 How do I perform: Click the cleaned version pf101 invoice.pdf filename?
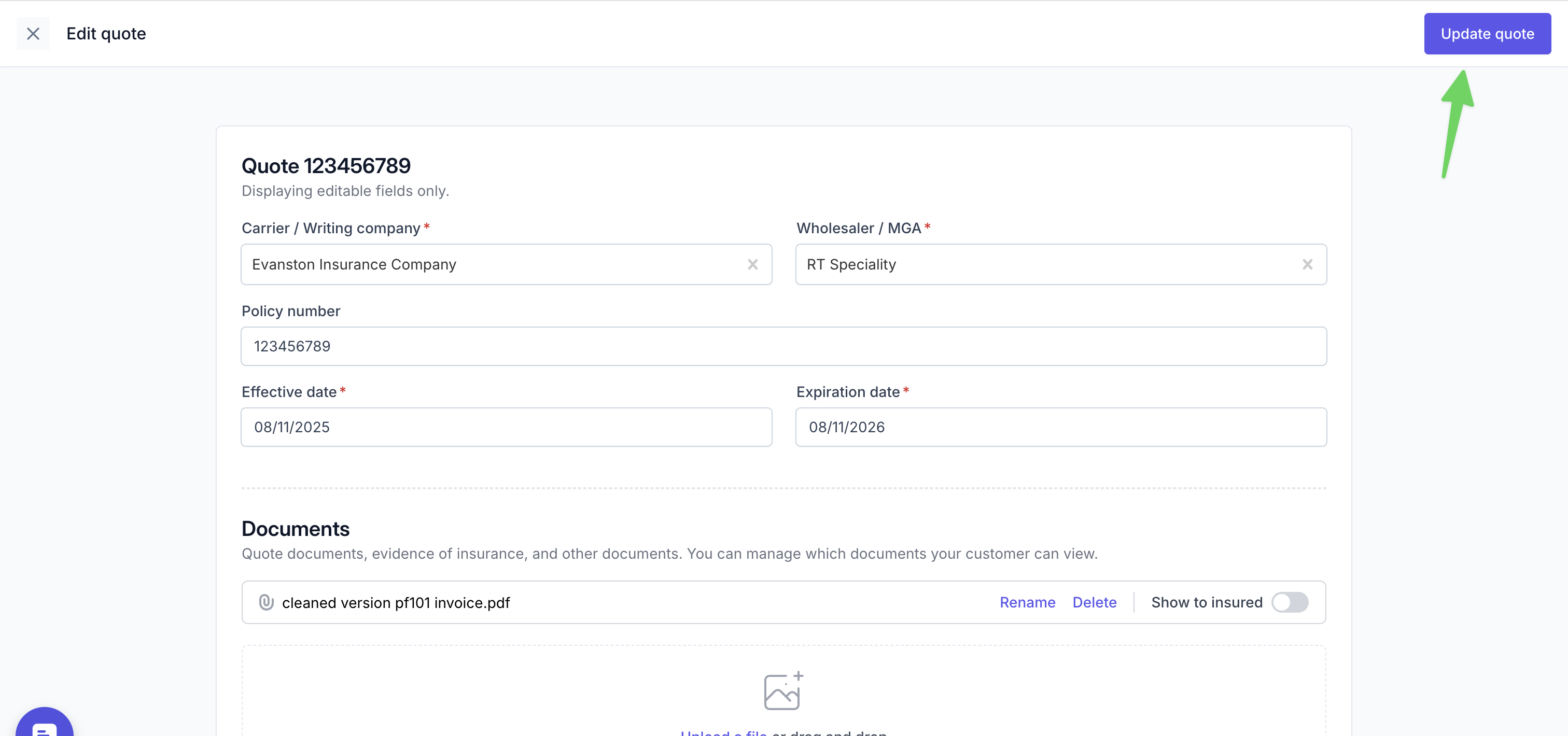coord(396,603)
